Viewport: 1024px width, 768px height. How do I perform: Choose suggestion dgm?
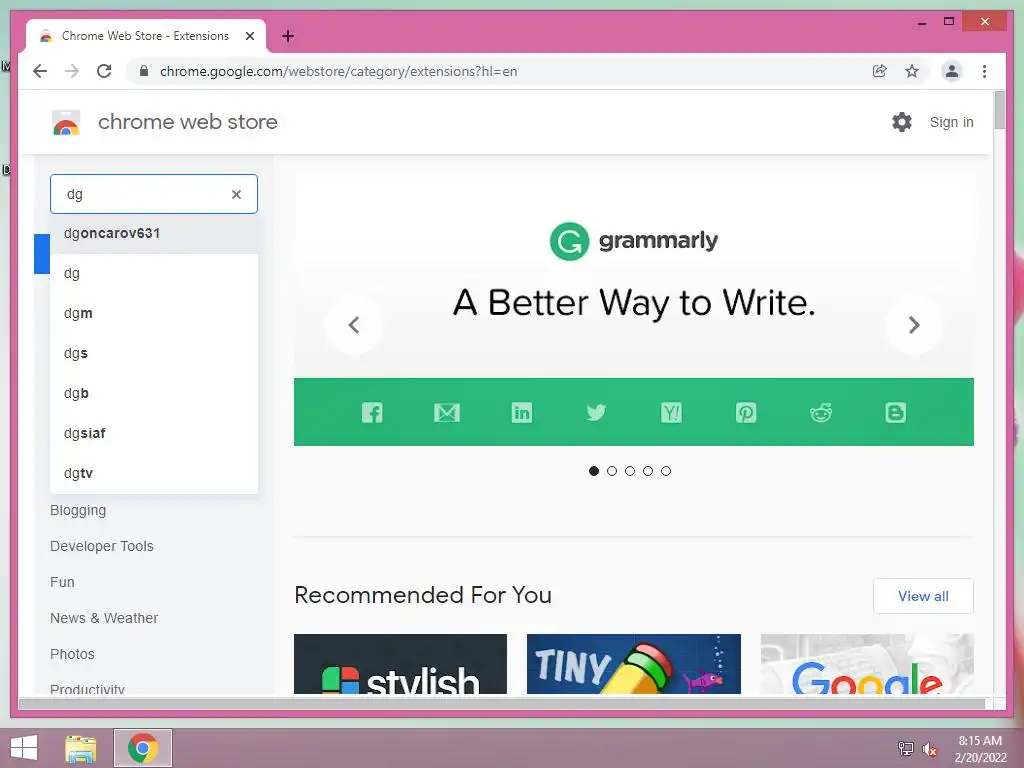(154, 313)
